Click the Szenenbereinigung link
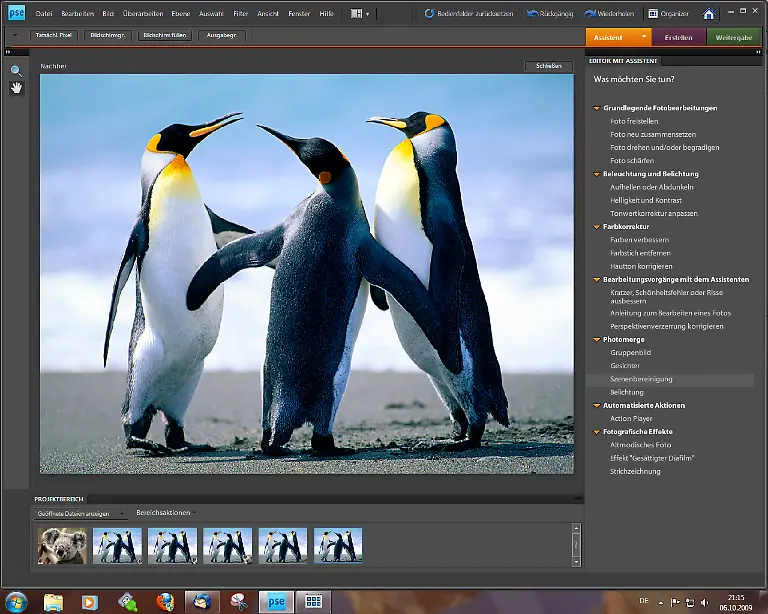This screenshot has height=614, width=768. 641,380
